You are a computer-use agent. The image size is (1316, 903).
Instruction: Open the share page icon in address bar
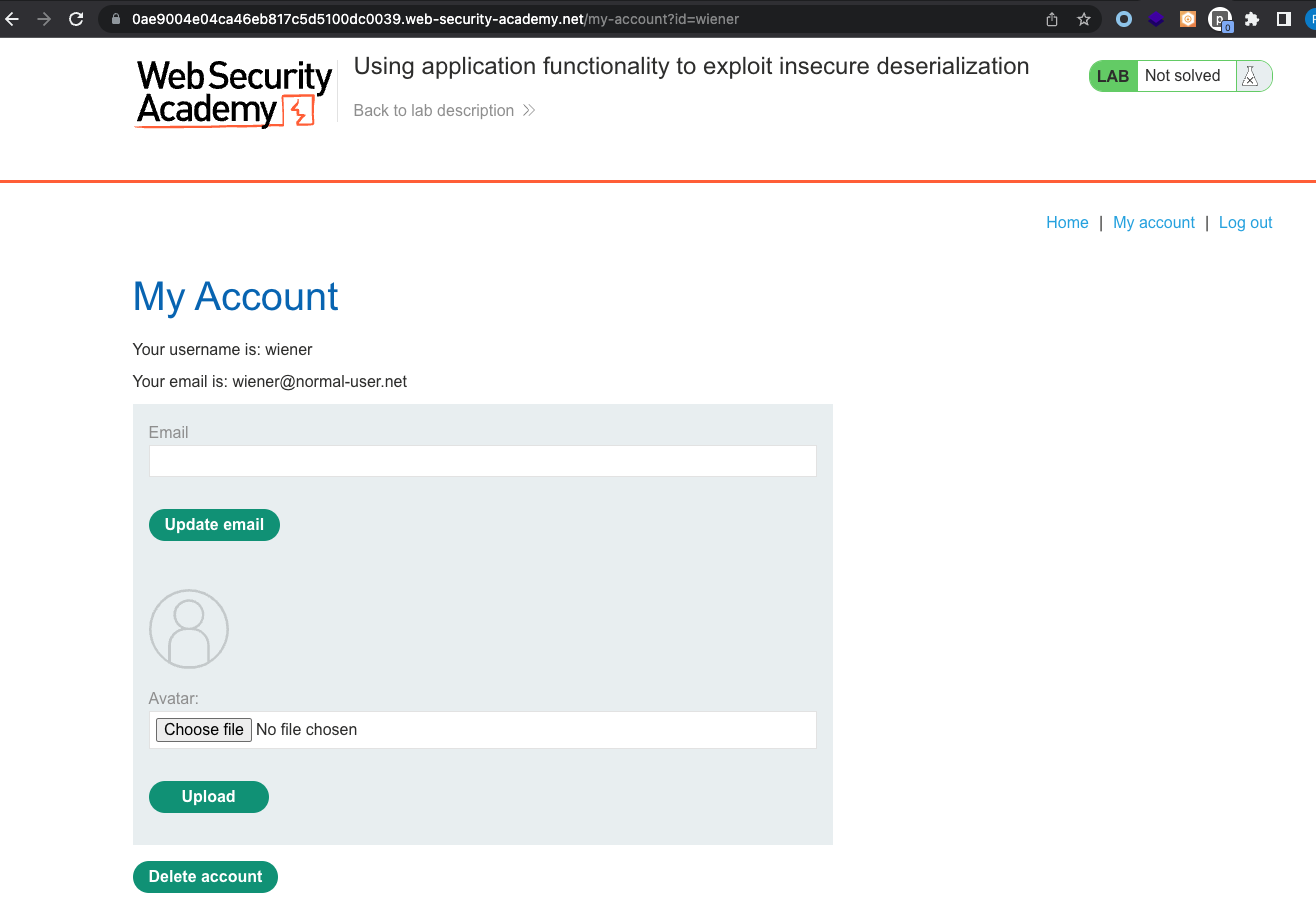click(1052, 19)
